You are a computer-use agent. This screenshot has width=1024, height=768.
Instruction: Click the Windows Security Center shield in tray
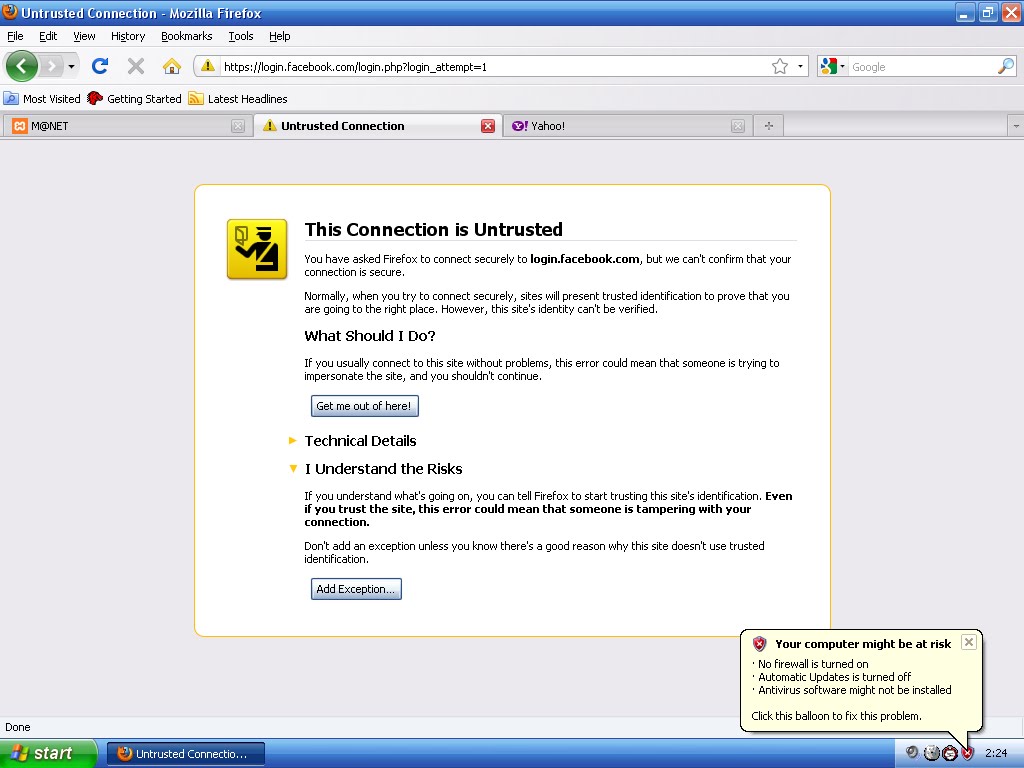click(964, 753)
